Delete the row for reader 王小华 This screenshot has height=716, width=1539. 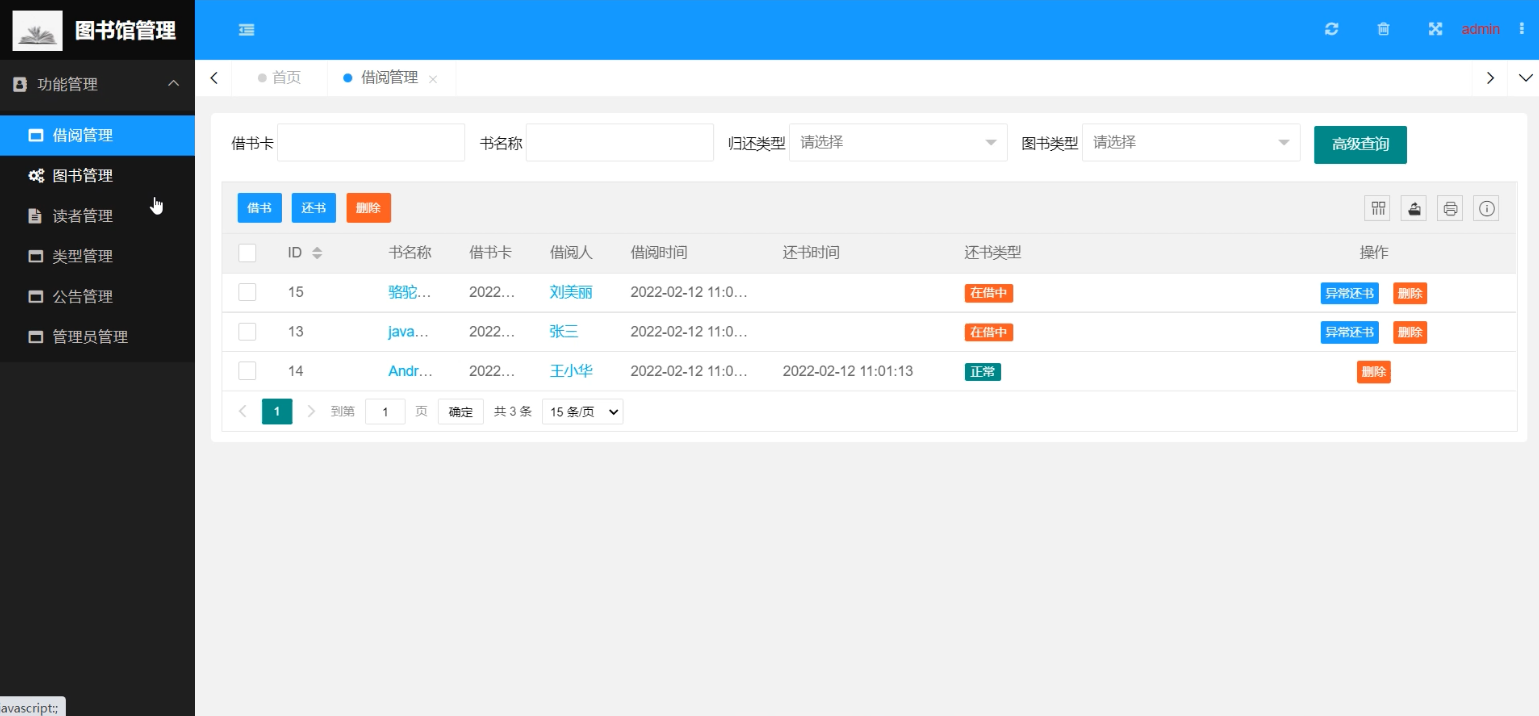[1374, 372]
